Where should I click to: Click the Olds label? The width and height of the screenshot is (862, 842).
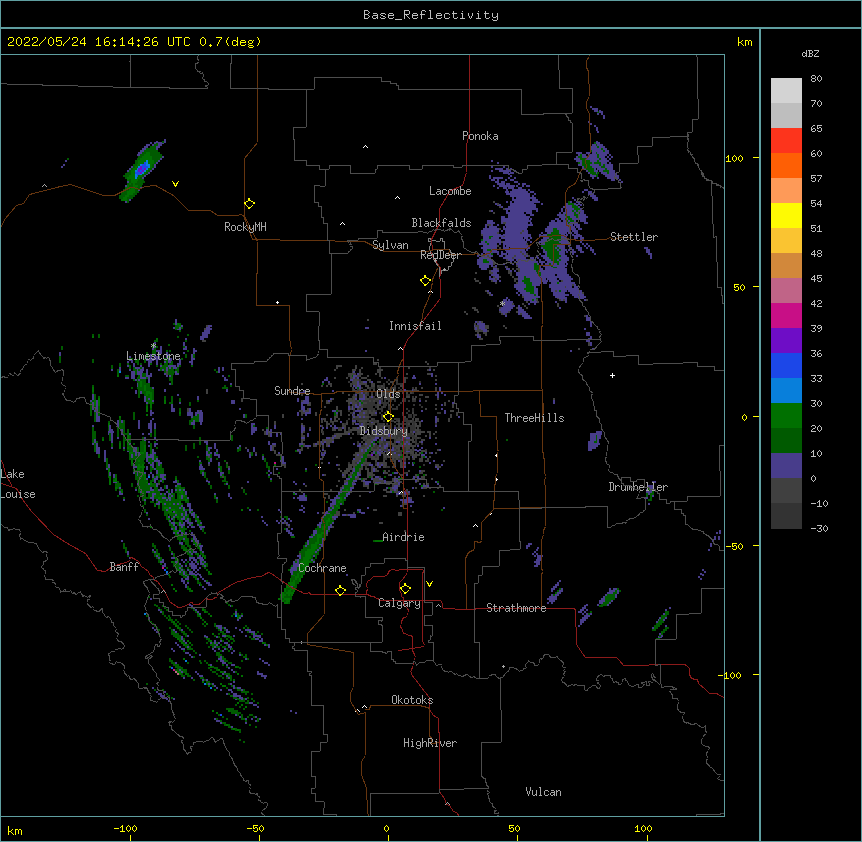pos(388,394)
